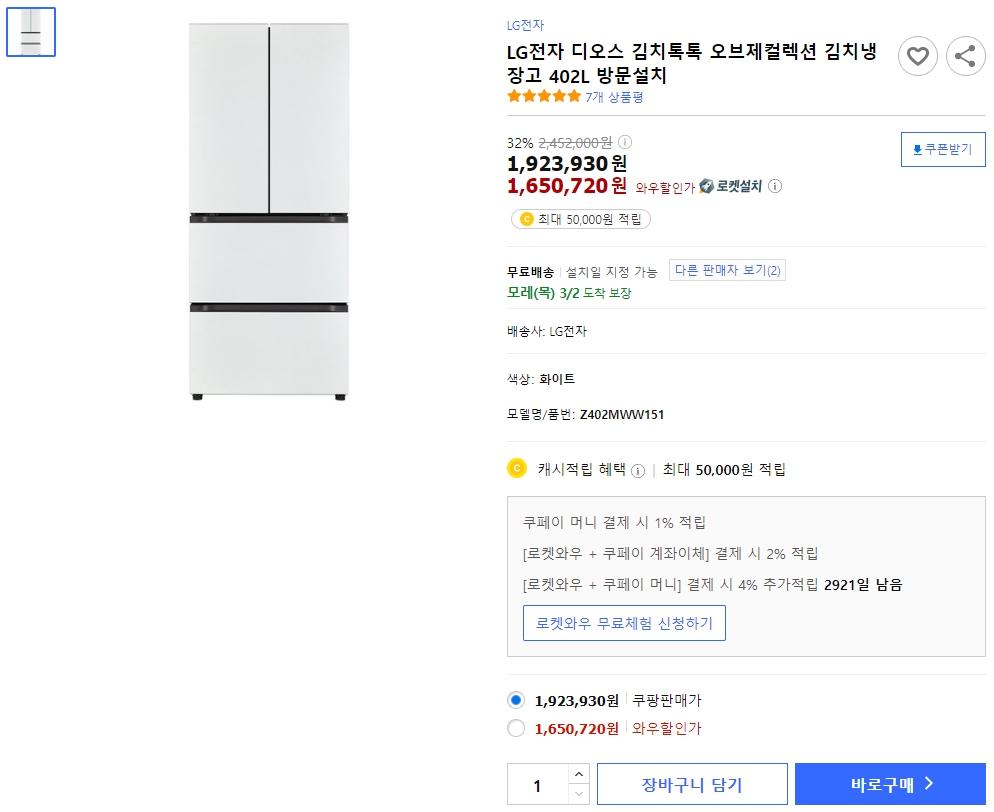Open the share icon next to the heart
Image resolution: width=994 pixels, height=812 pixels.
tap(965, 57)
